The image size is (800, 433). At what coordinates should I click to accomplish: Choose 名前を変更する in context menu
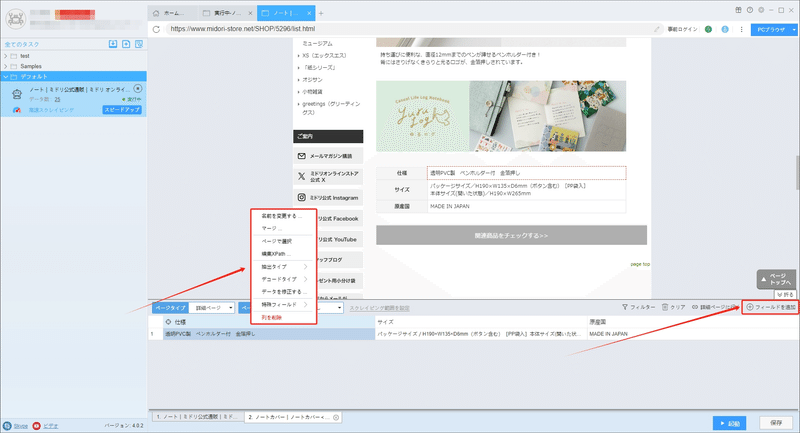(x=284, y=216)
